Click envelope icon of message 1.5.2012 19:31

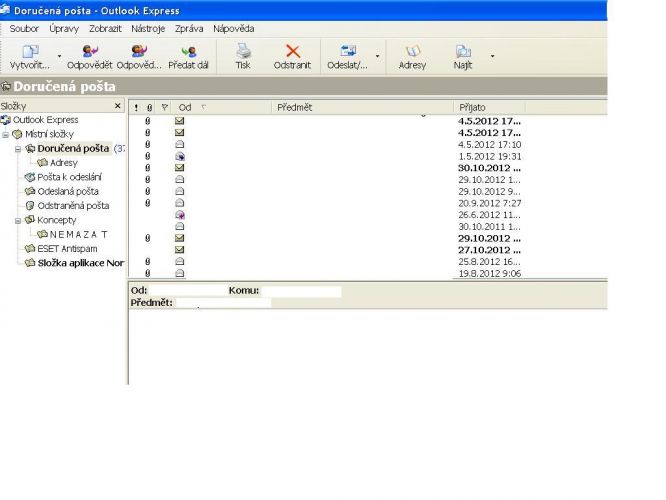(x=180, y=156)
